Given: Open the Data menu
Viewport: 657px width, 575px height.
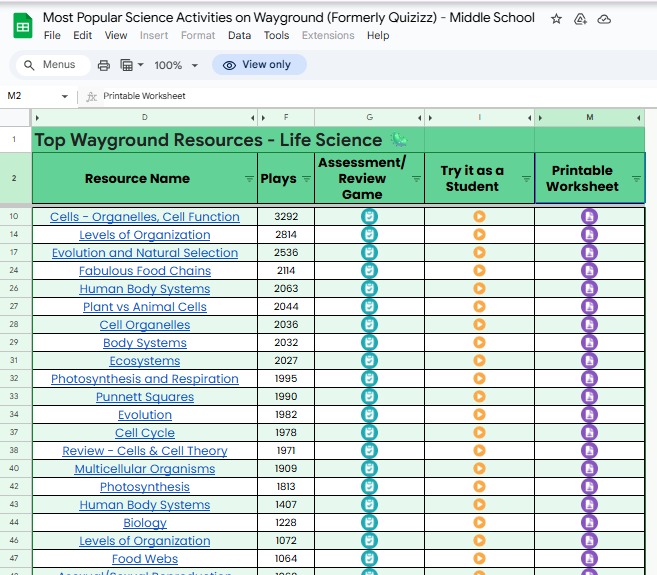Looking at the screenshot, I should pos(239,36).
